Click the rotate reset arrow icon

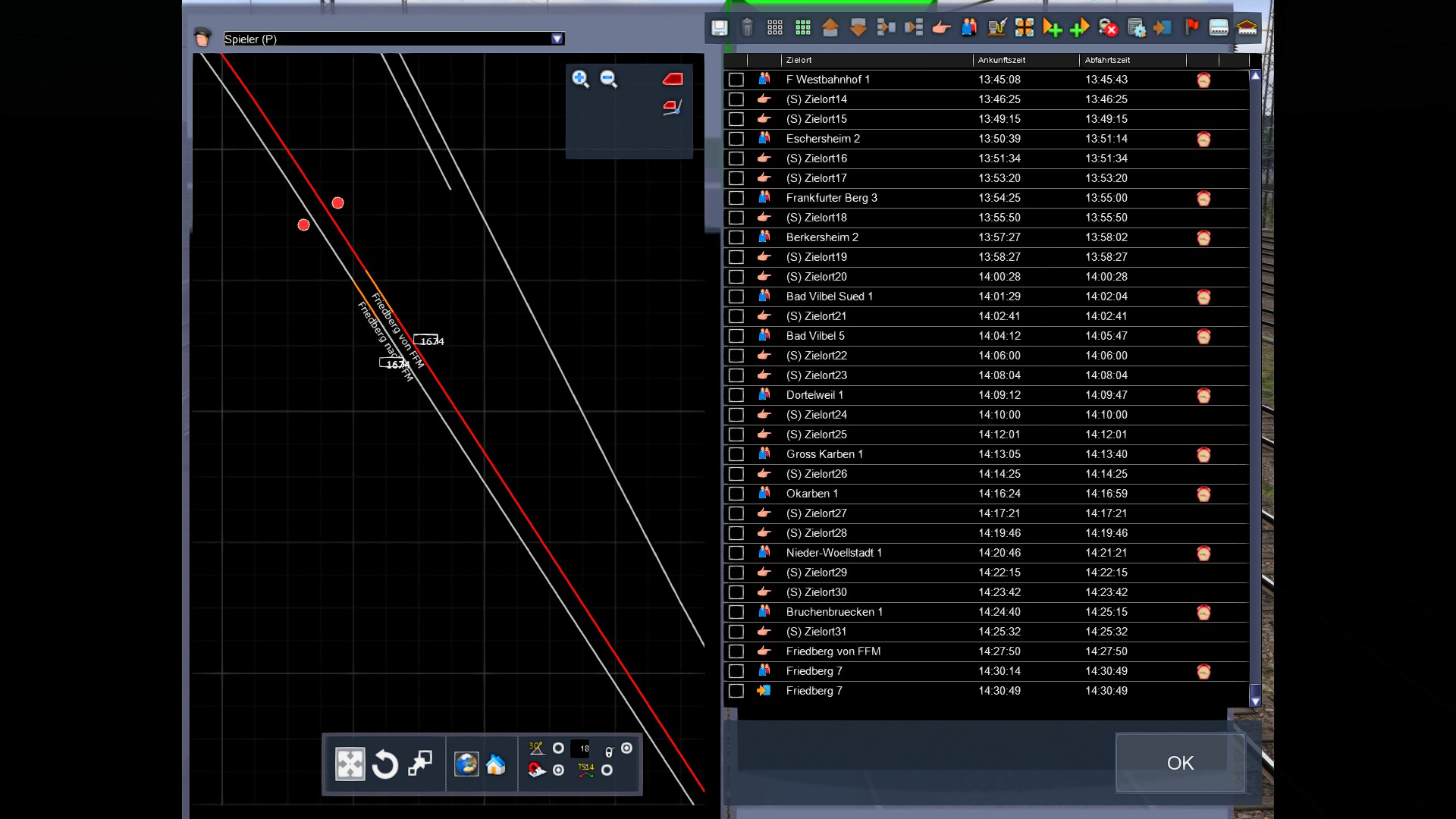pyautogui.click(x=385, y=764)
